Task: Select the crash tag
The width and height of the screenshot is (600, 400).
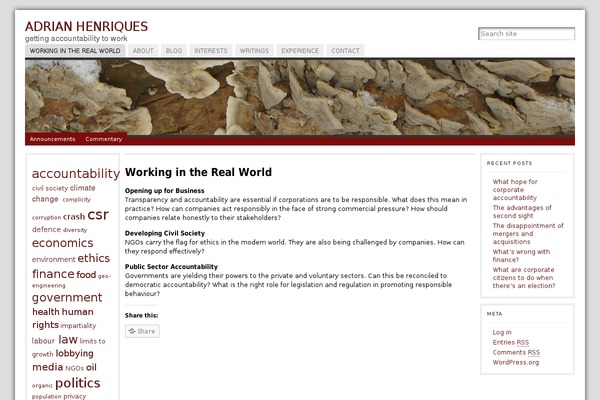Action: [x=74, y=217]
